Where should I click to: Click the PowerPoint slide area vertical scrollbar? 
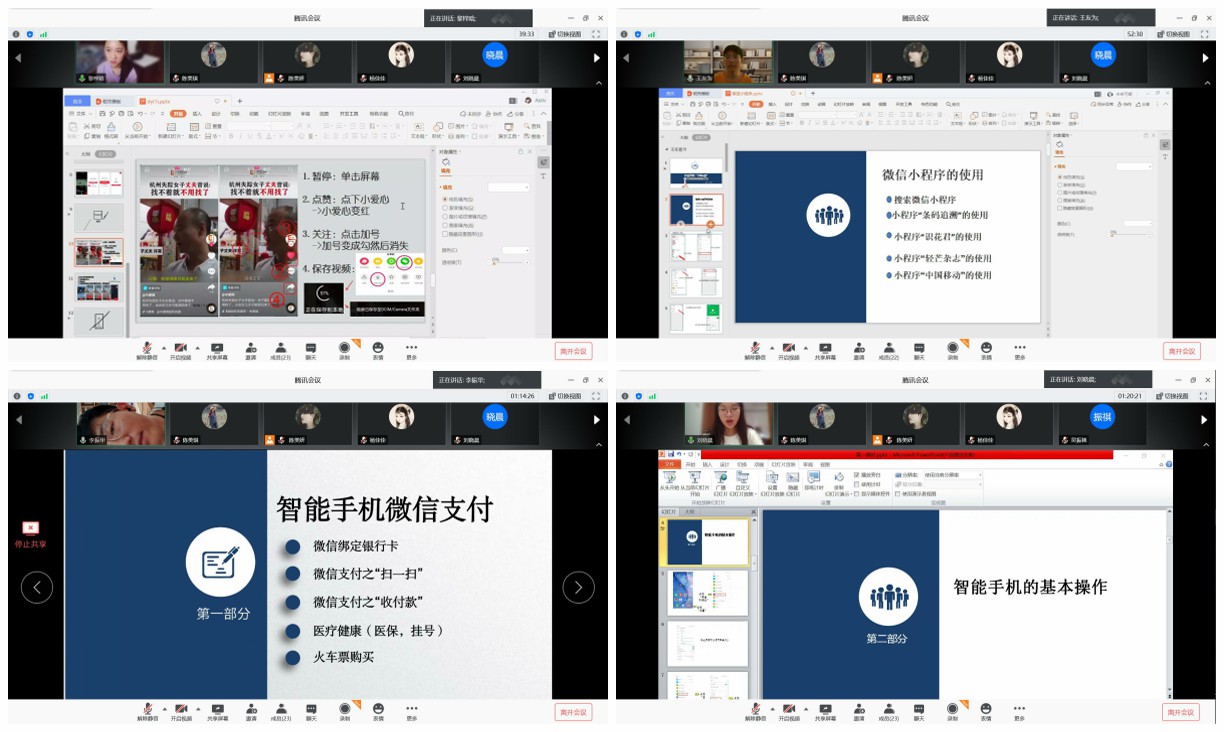[x=1170, y=602]
